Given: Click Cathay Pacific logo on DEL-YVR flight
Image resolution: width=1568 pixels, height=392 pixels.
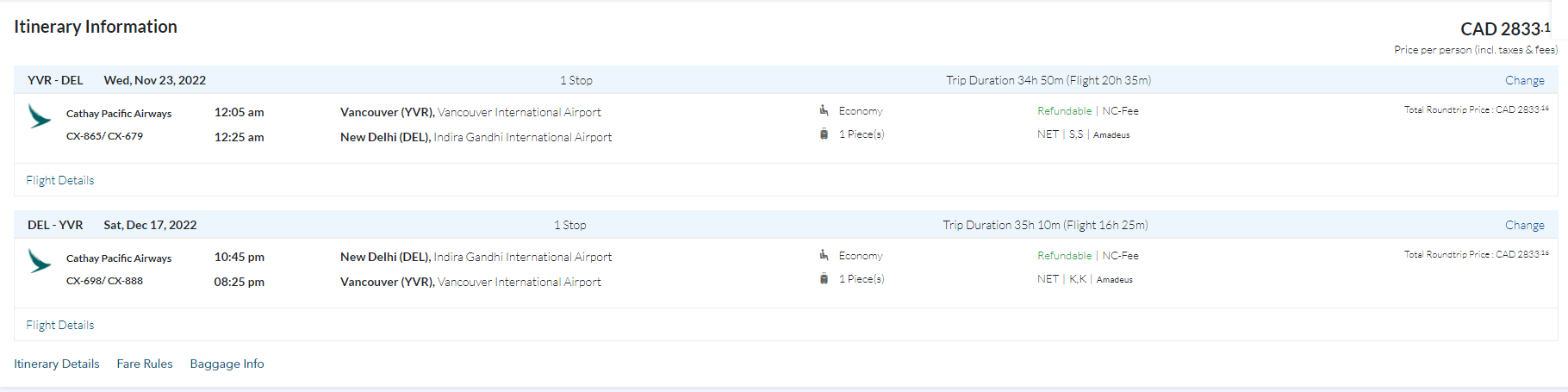Looking at the screenshot, I should [x=40, y=261].
